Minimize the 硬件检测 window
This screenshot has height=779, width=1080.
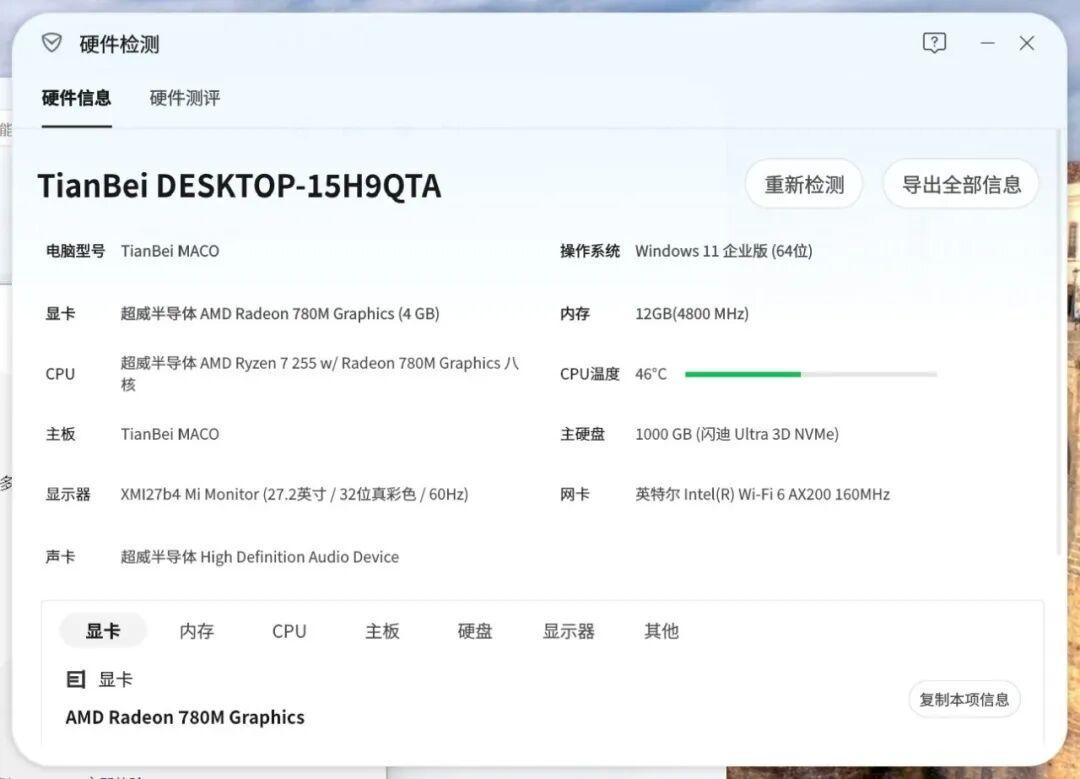click(988, 43)
